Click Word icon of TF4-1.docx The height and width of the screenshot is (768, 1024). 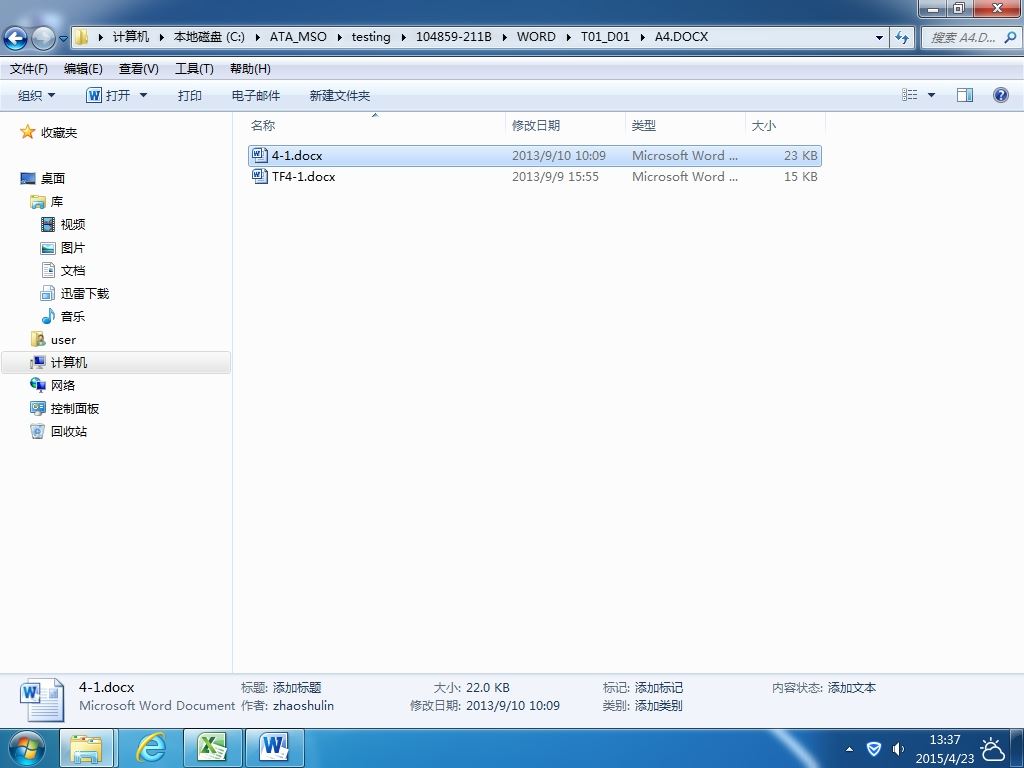tap(259, 176)
